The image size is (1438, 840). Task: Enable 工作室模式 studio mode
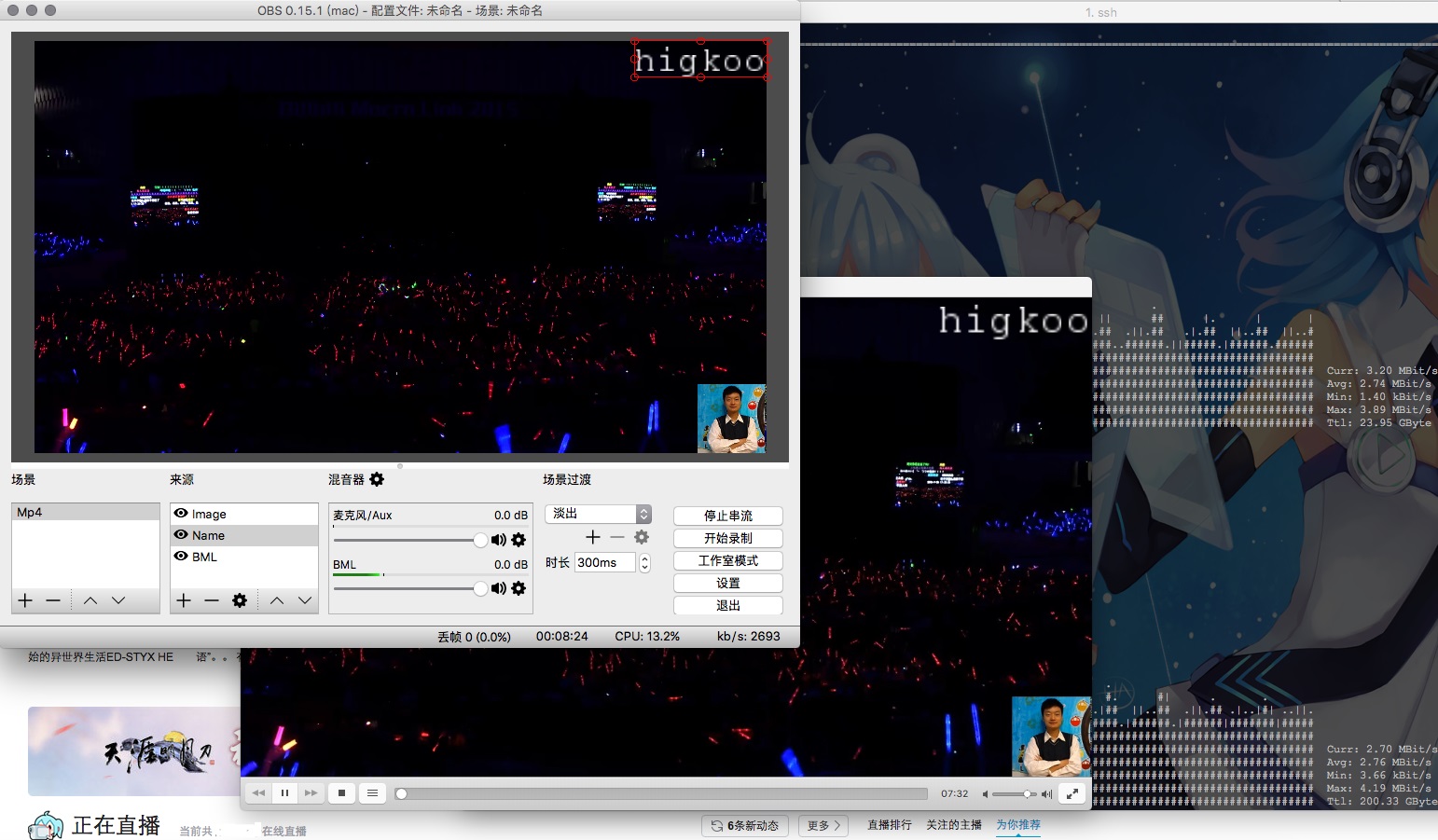(728, 560)
